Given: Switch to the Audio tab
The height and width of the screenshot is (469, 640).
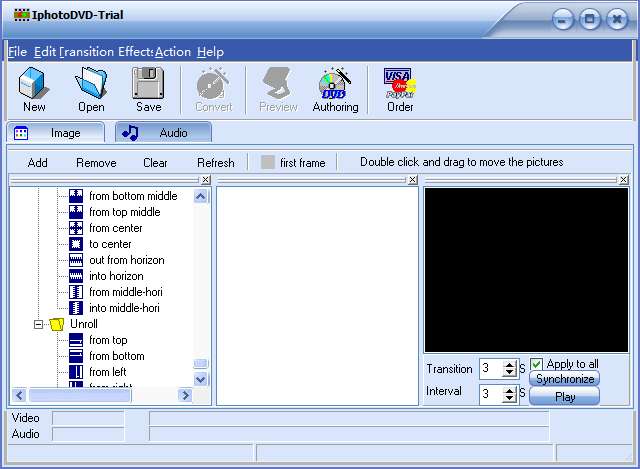Looking at the screenshot, I should point(163,133).
